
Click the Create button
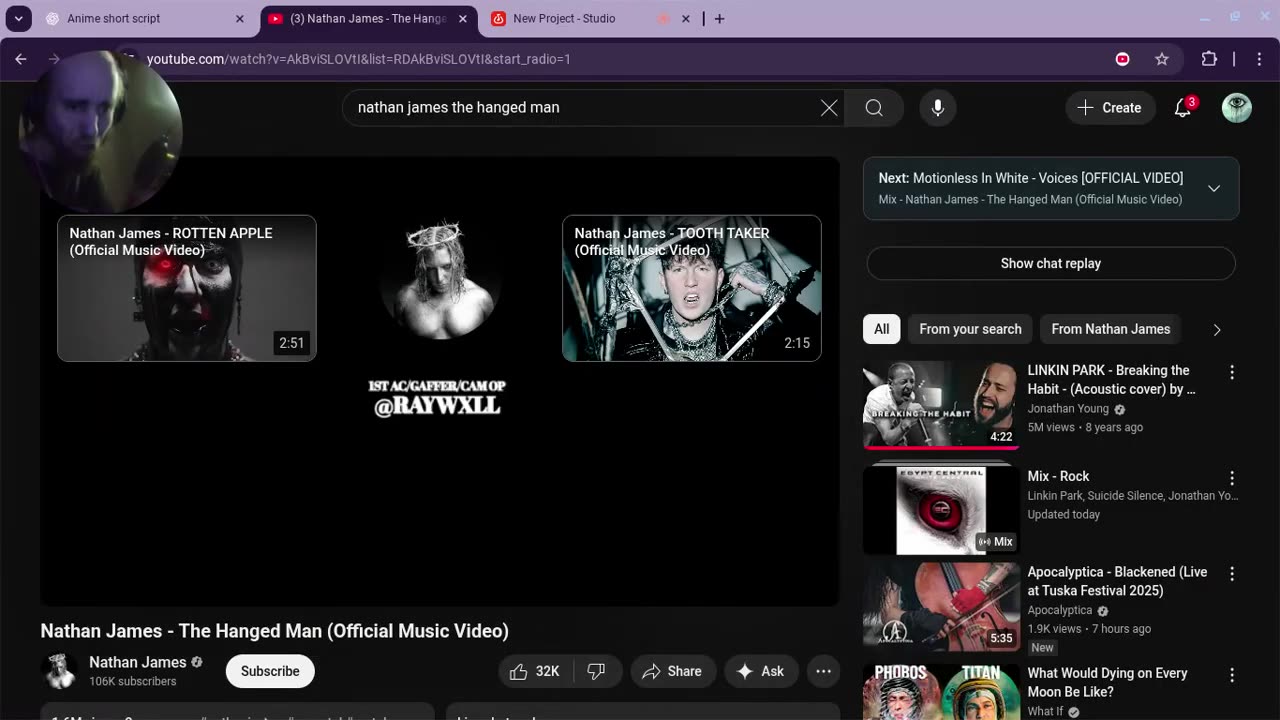click(1109, 108)
